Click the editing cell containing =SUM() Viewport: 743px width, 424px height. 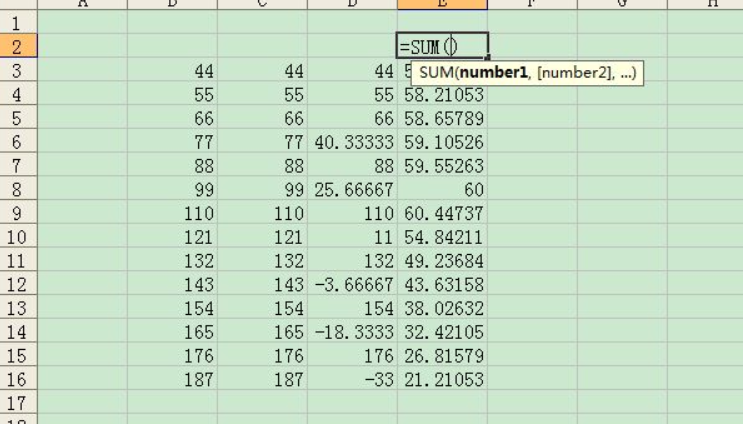(442, 45)
